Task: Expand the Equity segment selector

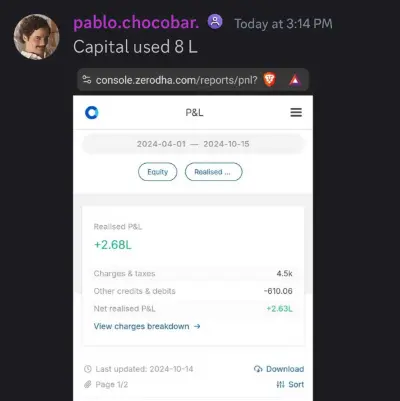Action: click(x=157, y=172)
